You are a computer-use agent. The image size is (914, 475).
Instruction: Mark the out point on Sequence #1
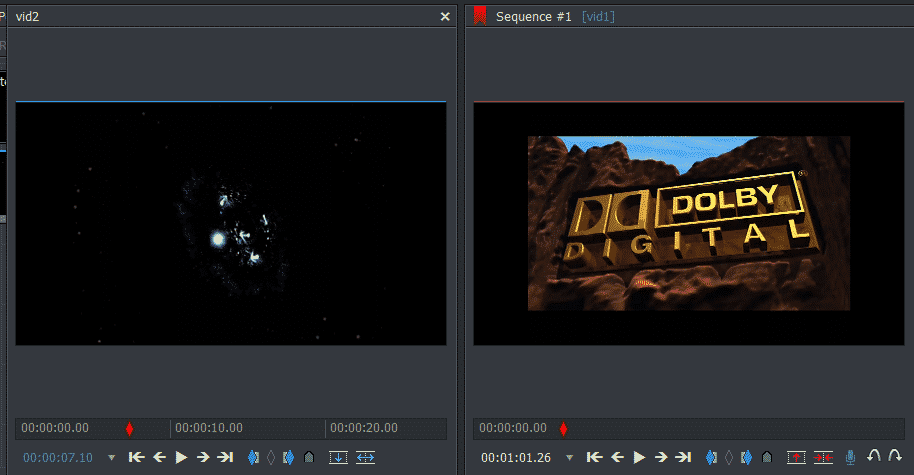[746, 458]
